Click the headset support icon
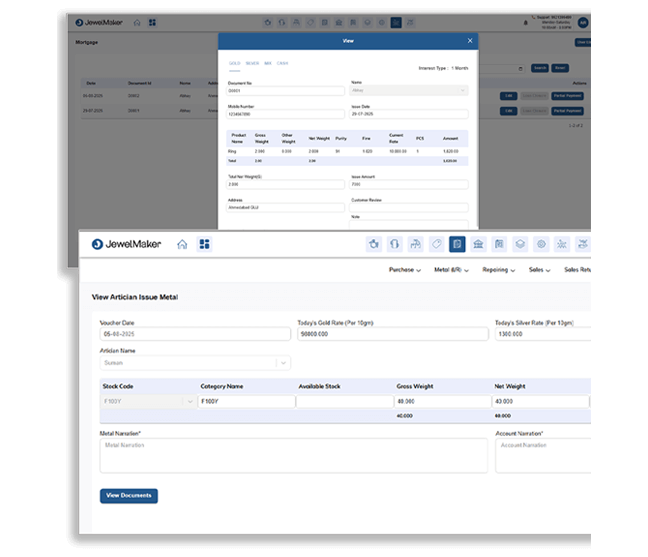Viewport: 648px width, 557px height. [x=395, y=244]
